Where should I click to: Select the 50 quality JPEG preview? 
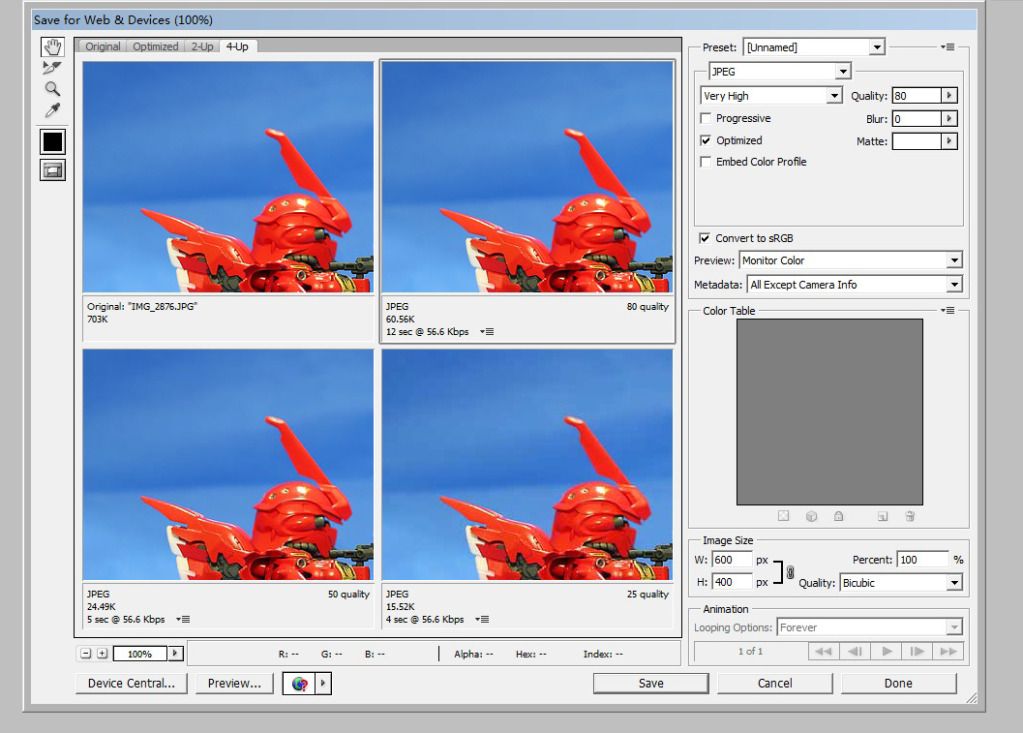228,464
